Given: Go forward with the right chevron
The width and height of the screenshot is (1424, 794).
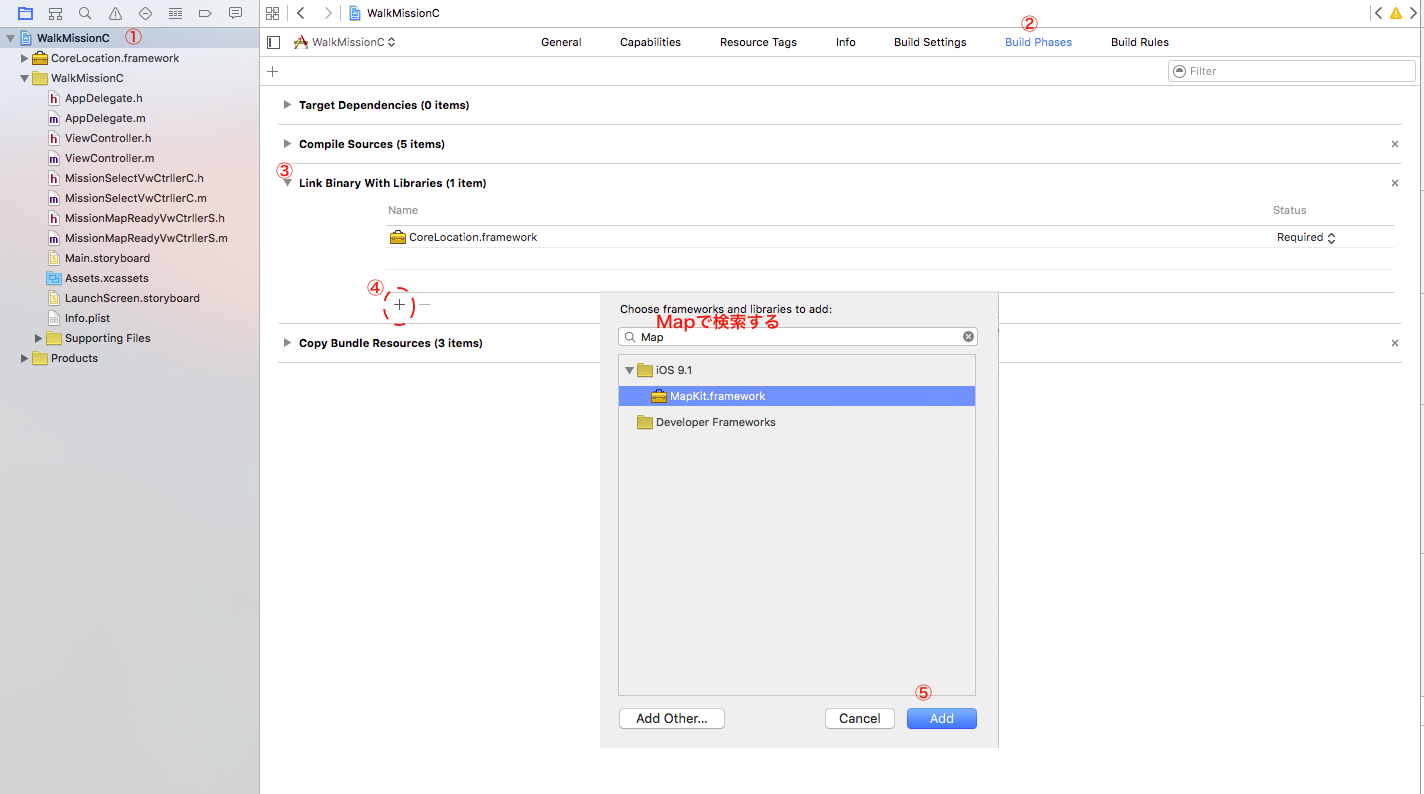Looking at the screenshot, I should pyautogui.click(x=327, y=13).
